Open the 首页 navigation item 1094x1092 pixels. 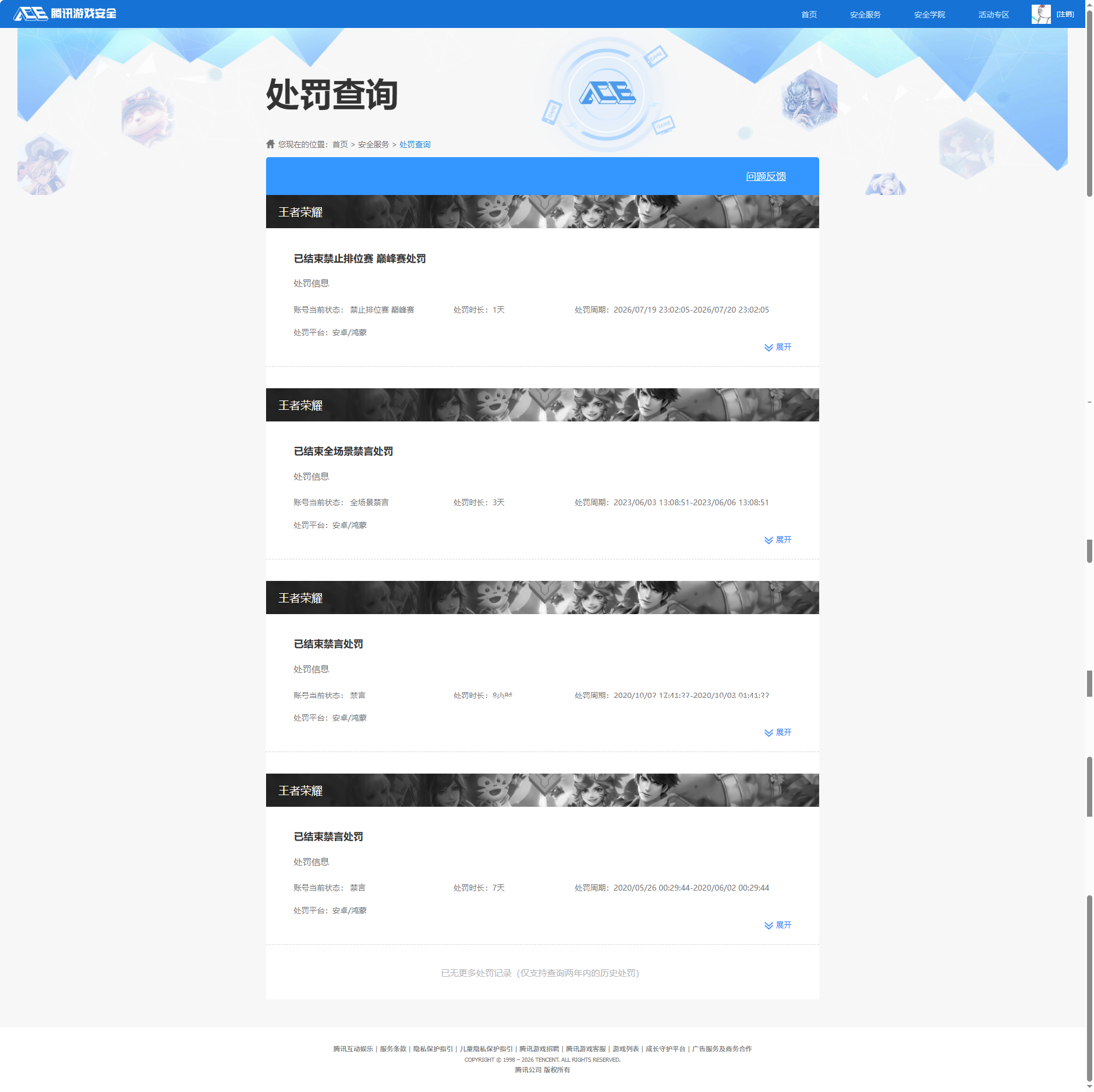(809, 15)
